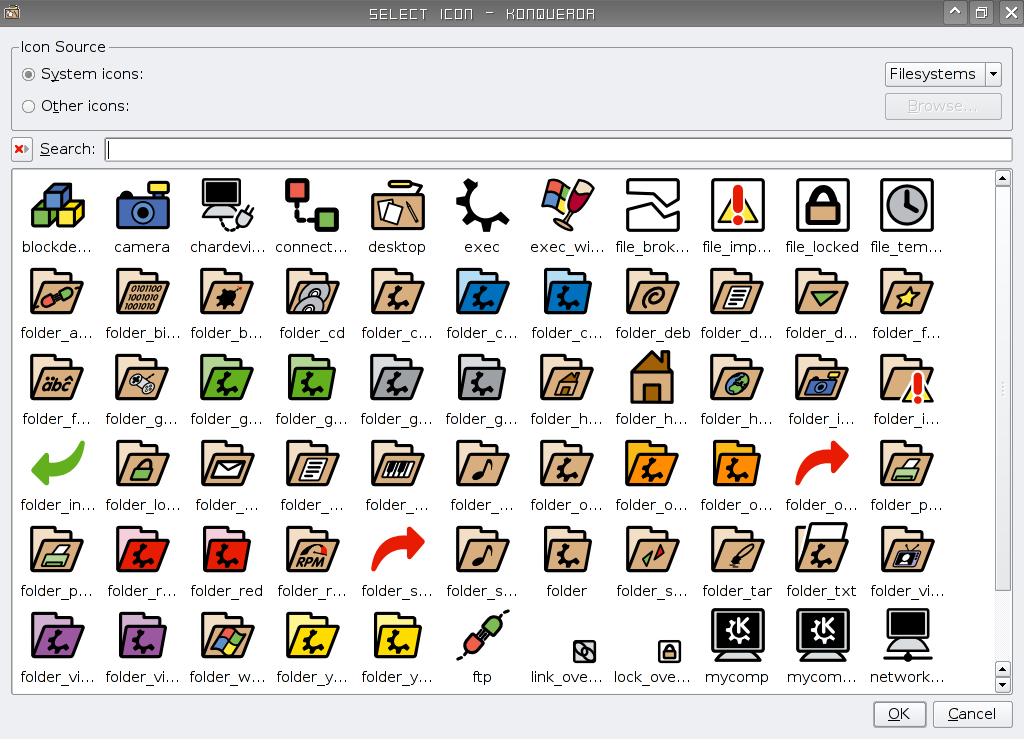Select the blockdevice cubes icon
The width and height of the screenshot is (1024, 739).
pyautogui.click(x=57, y=205)
